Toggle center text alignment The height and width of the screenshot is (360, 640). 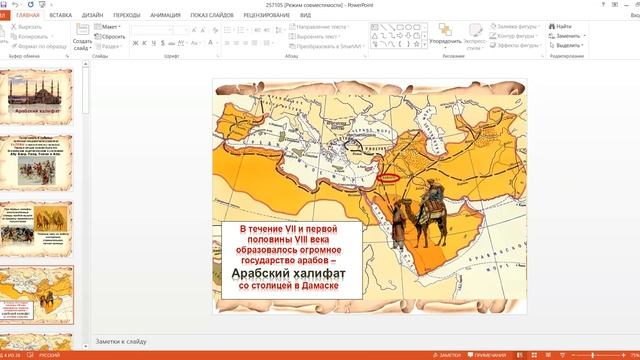point(236,43)
